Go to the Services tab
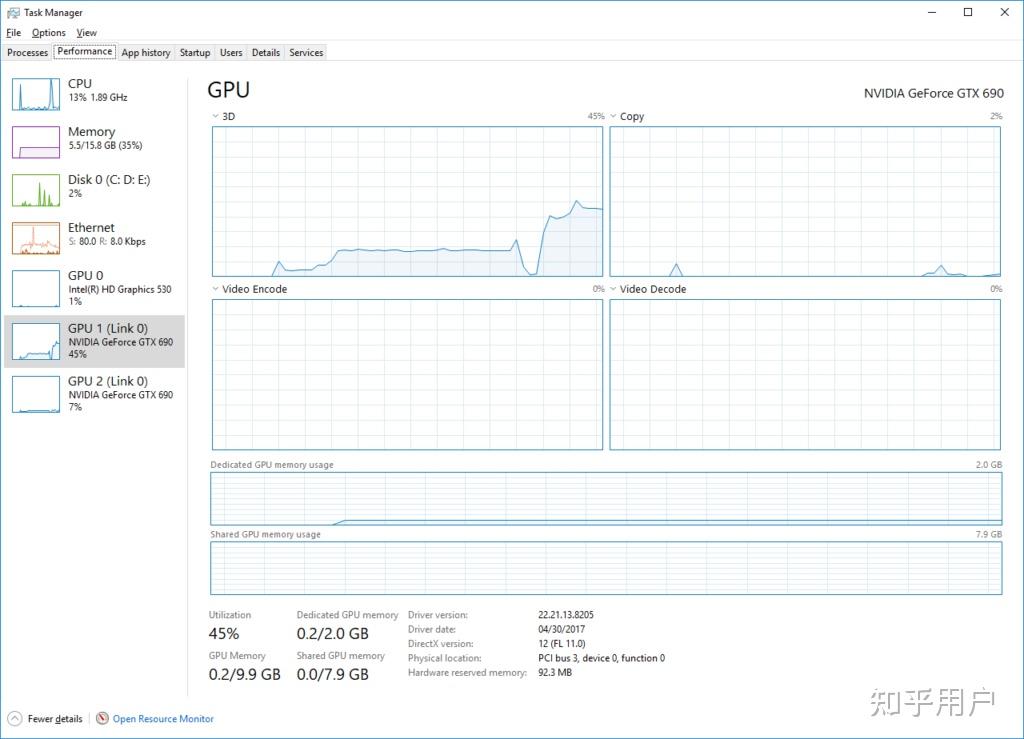The height and width of the screenshot is (739, 1024). pos(306,52)
